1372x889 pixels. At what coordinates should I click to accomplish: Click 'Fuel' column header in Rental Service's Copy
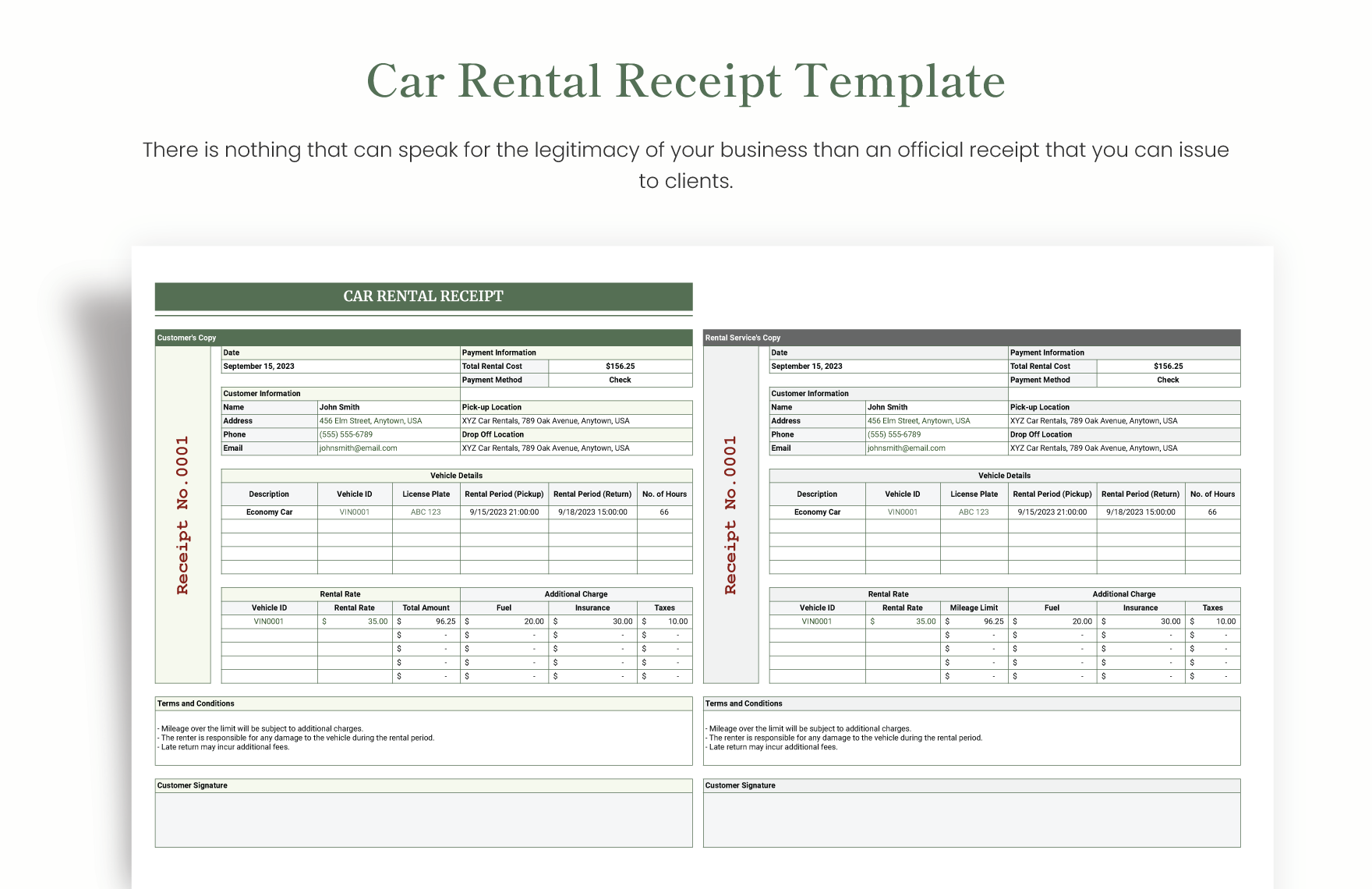[x=1052, y=608]
